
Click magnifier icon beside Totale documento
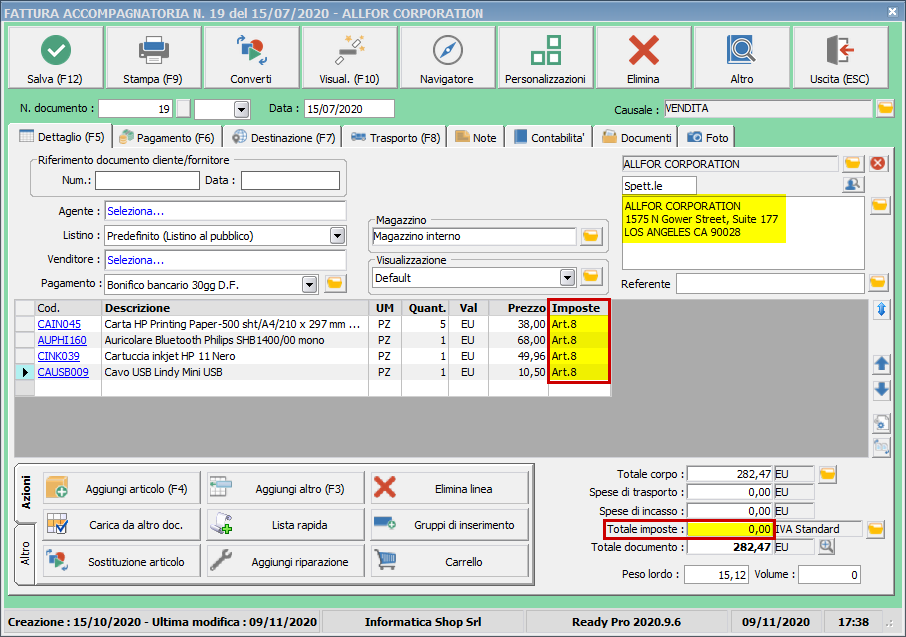click(827, 547)
